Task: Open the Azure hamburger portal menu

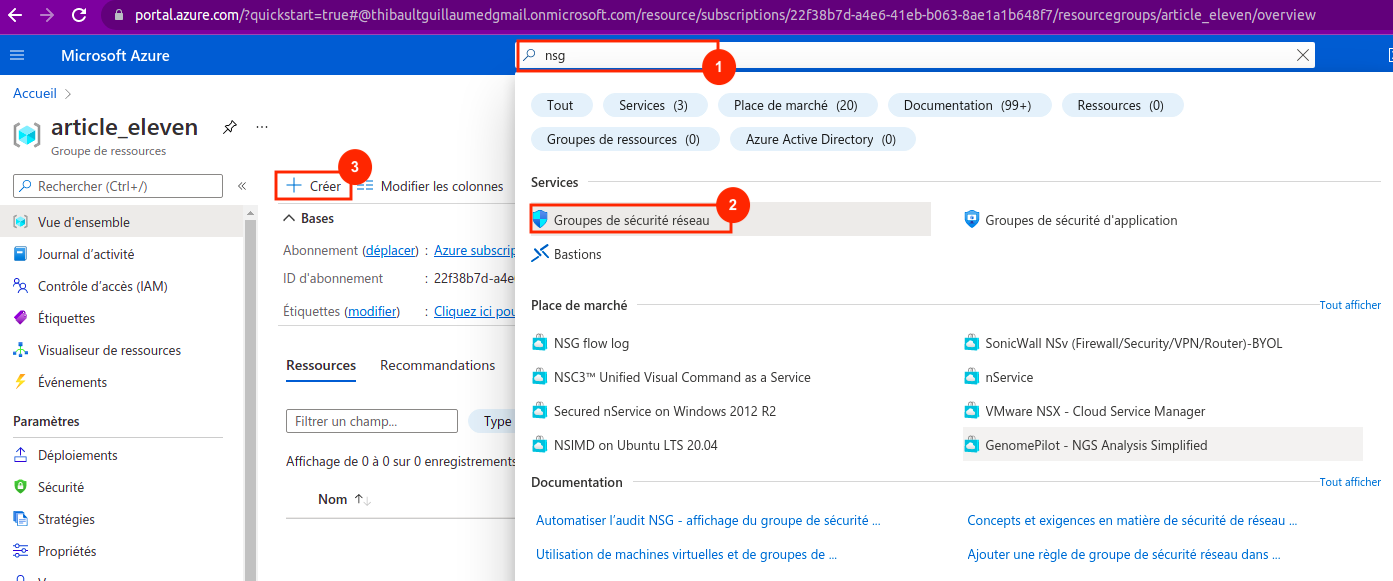Action: (x=17, y=55)
